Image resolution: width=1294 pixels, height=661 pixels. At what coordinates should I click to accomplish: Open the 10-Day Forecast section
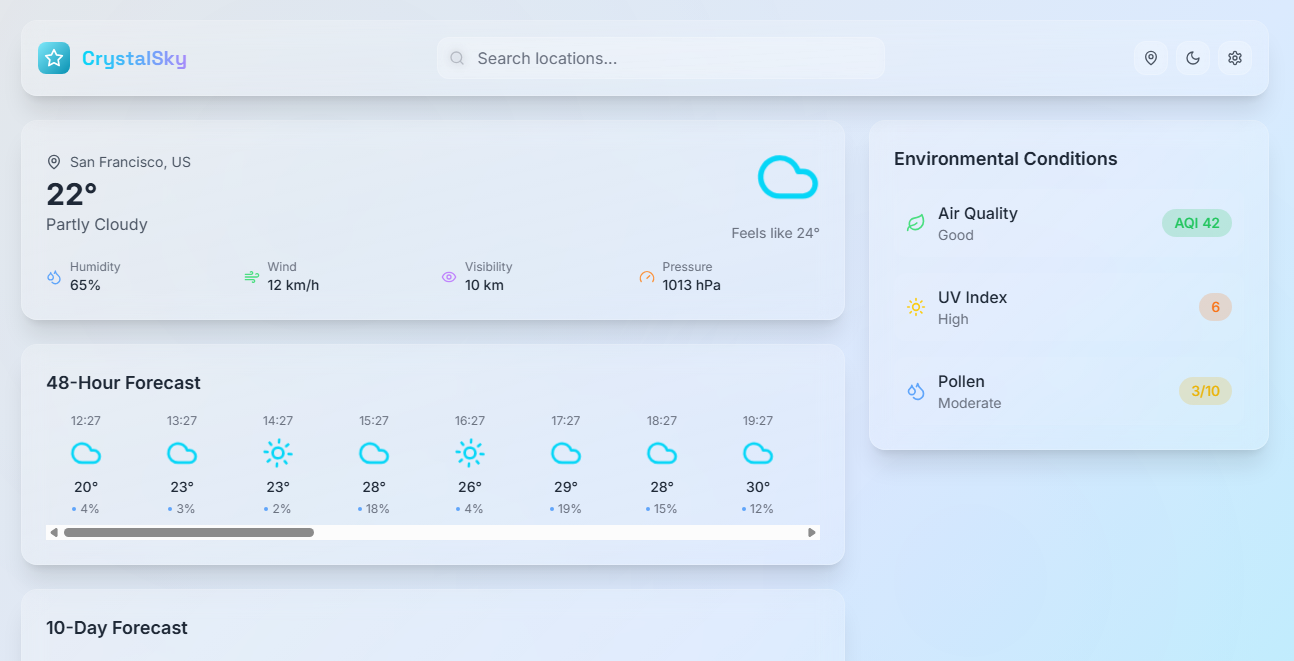(117, 627)
